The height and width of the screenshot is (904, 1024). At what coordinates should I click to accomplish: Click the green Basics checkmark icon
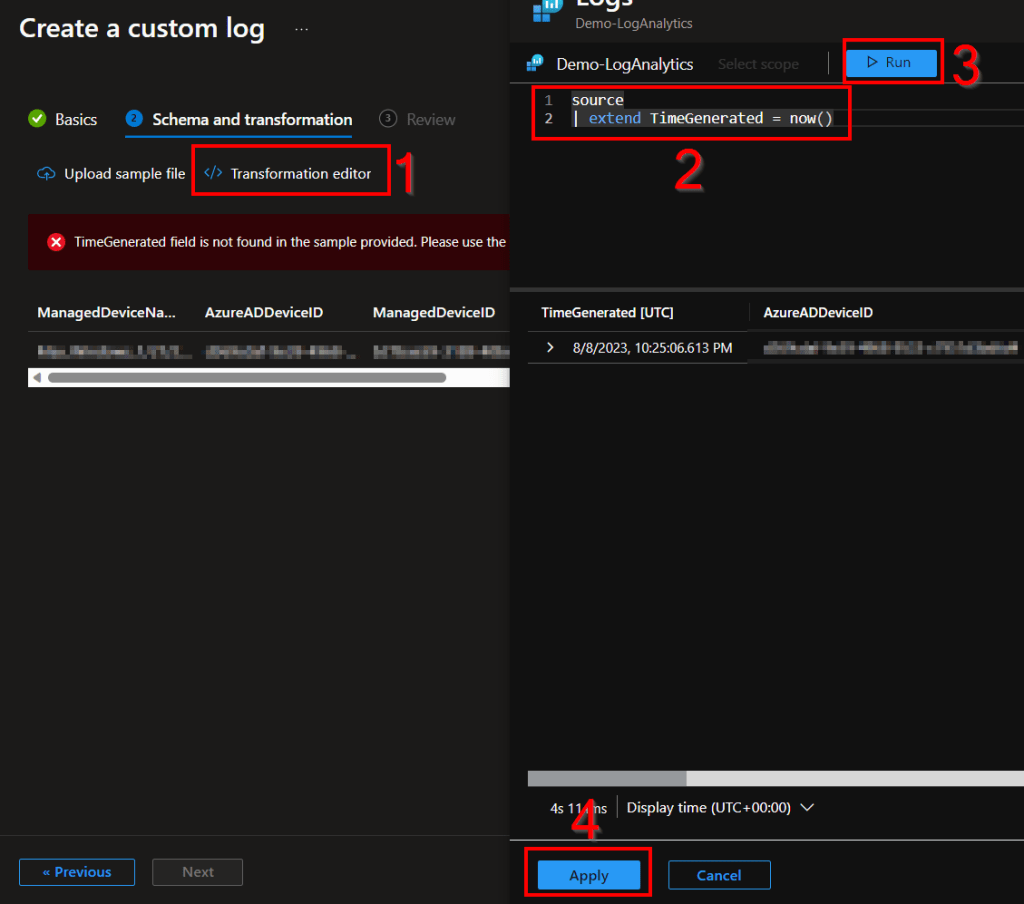(37, 119)
